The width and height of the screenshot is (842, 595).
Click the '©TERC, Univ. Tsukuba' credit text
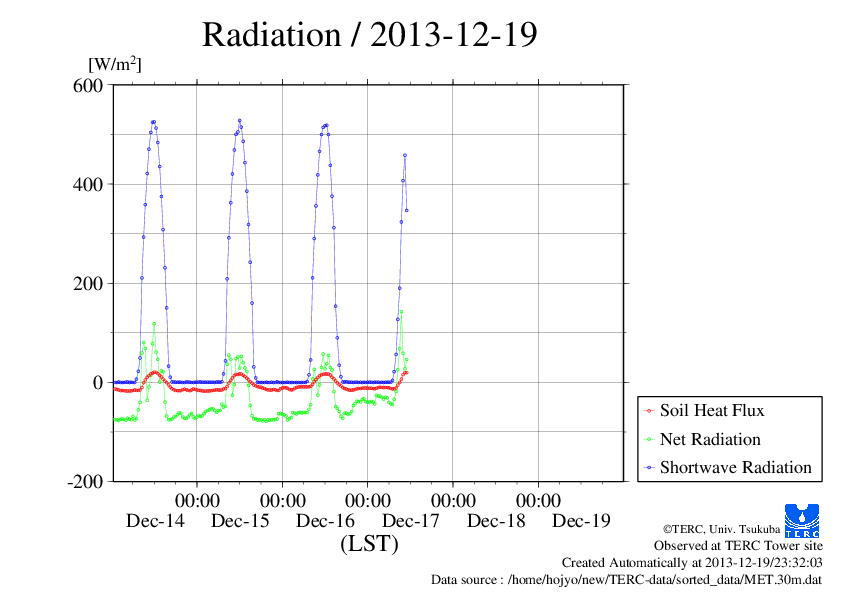pyautogui.click(x=721, y=529)
